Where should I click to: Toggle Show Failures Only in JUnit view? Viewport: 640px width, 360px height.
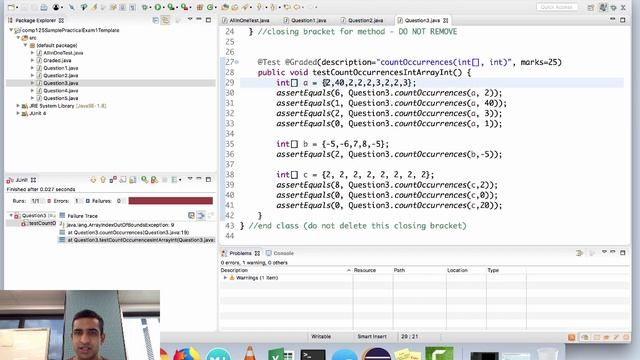[113, 180]
